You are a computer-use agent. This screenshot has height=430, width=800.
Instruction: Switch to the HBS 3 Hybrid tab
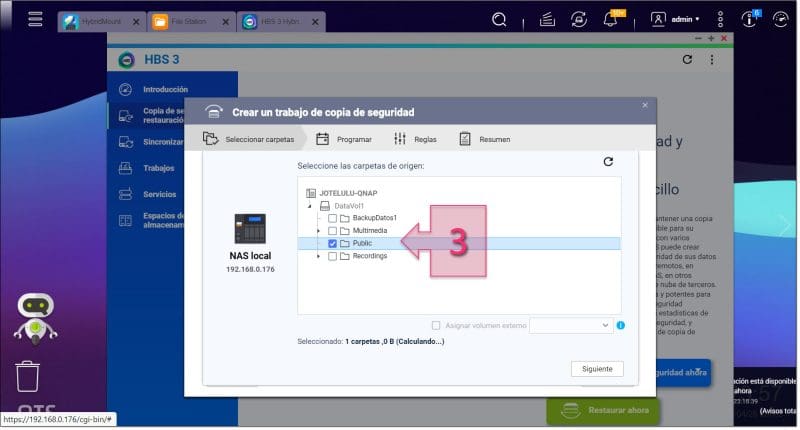[281, 22]
